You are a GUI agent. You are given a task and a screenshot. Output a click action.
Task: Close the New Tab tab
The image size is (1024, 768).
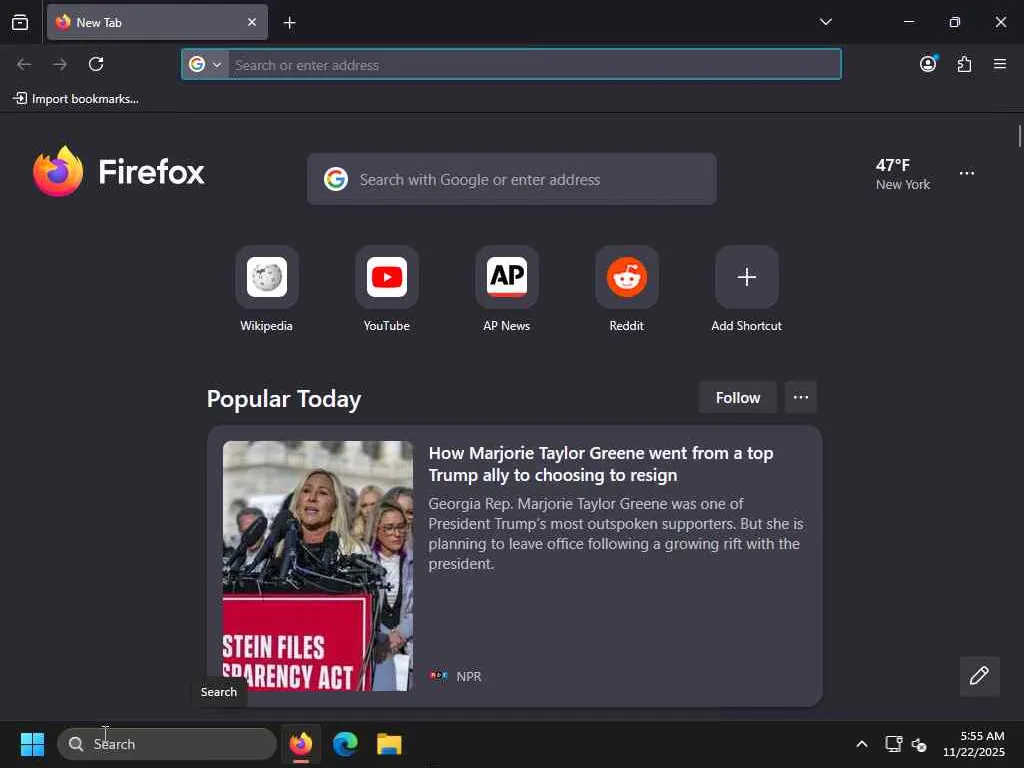click(251, 22)
